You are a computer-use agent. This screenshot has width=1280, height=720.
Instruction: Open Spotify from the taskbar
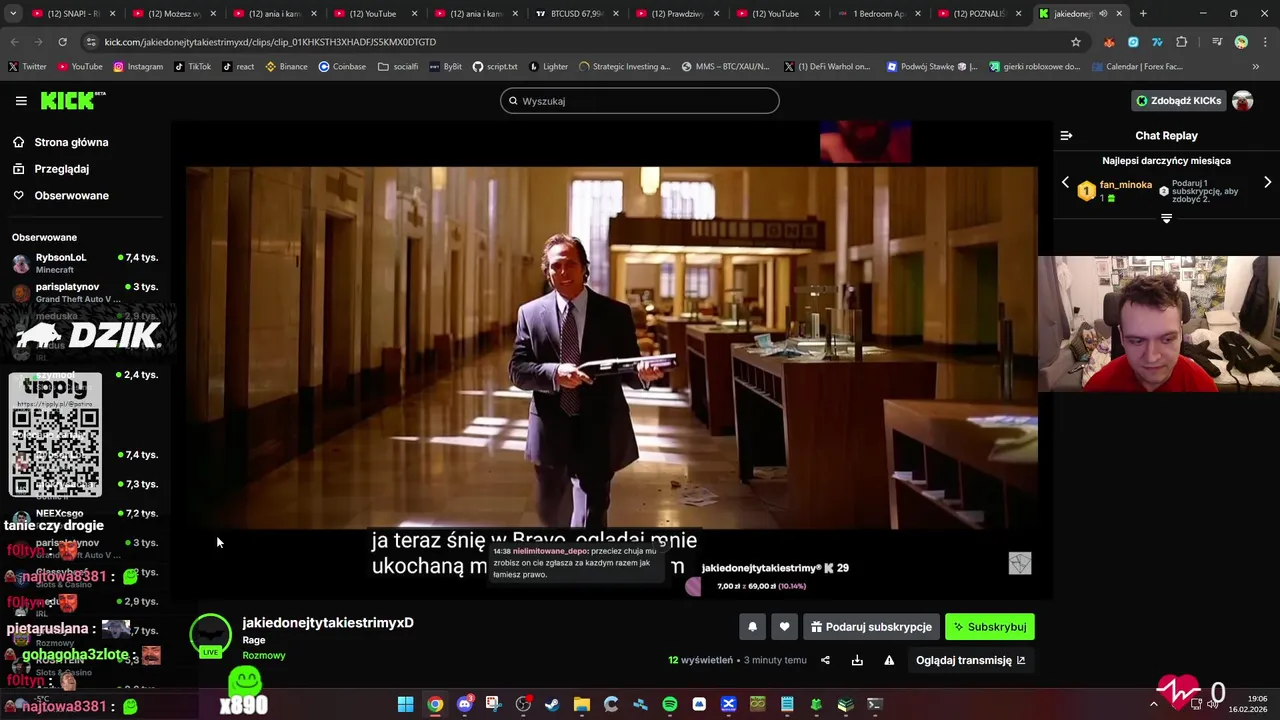click(670, 704)
